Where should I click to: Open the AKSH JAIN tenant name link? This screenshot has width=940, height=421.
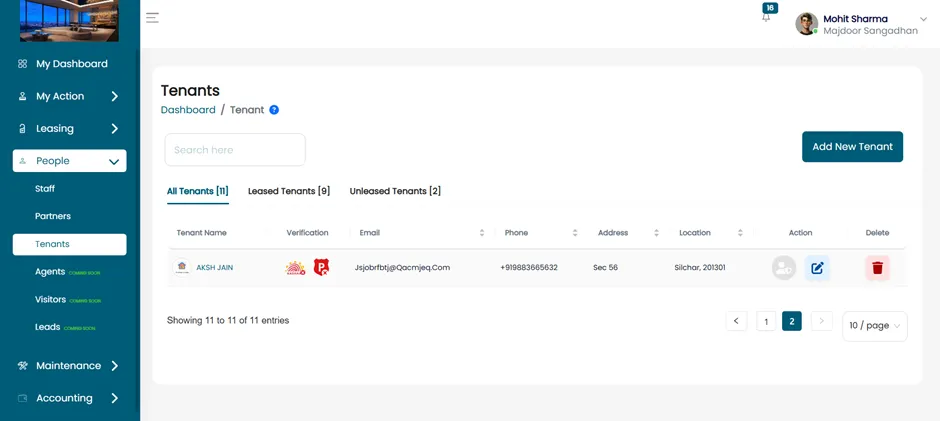[x=215, y=267]
